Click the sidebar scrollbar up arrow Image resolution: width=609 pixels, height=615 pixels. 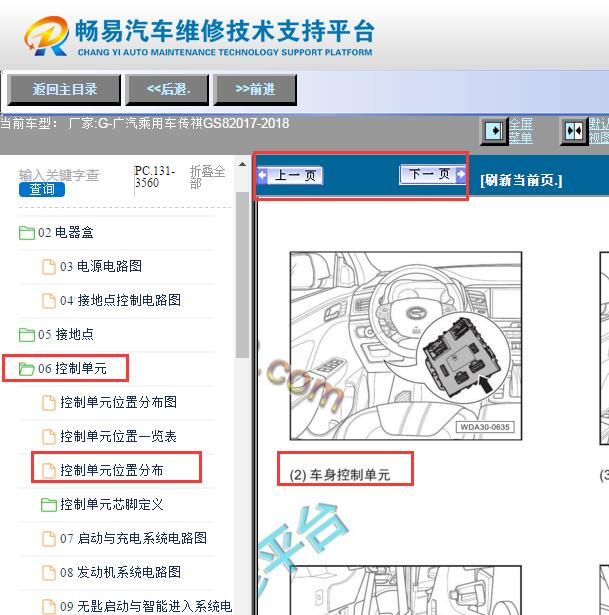tap(242, 164)
